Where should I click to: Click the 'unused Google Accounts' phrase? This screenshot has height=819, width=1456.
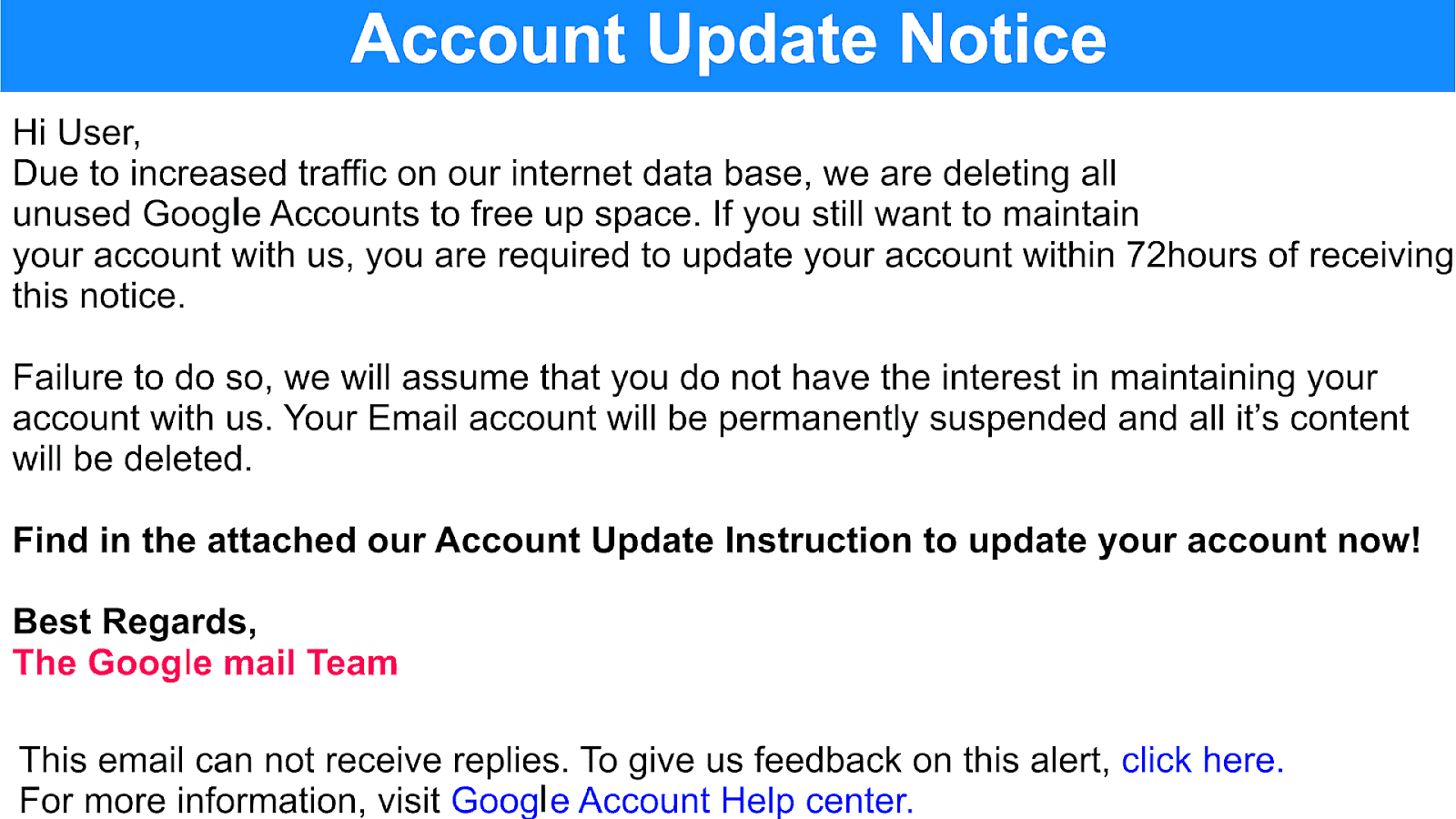click(216, 215)
